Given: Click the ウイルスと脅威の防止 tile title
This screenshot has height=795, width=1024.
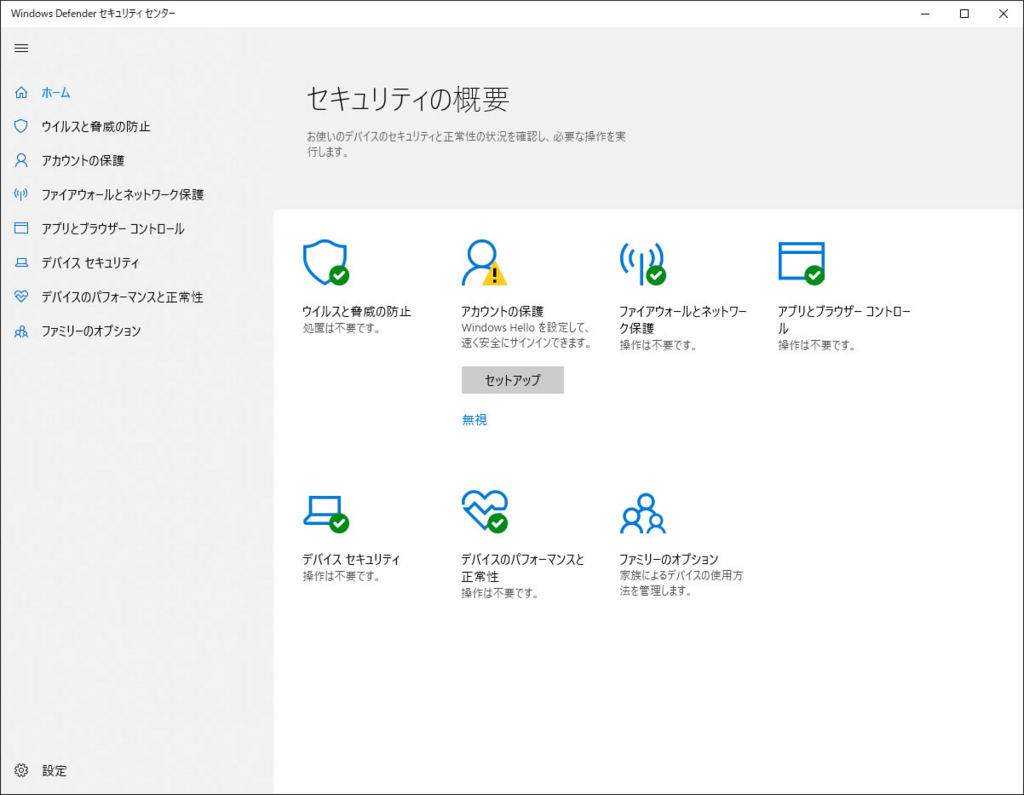Looking at the screenshot, I should point(357,312).
